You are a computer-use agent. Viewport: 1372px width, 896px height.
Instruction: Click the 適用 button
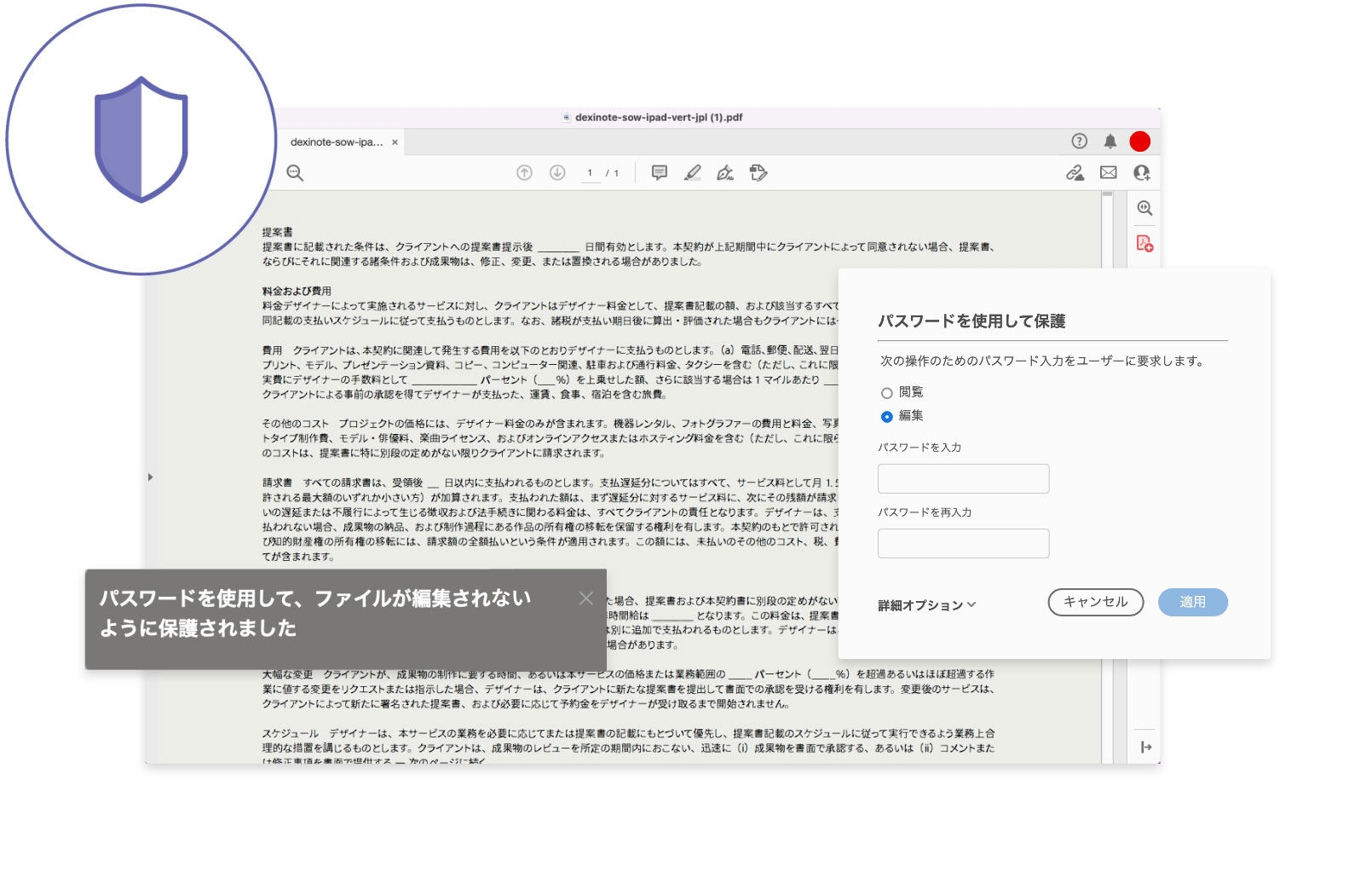1192,602
